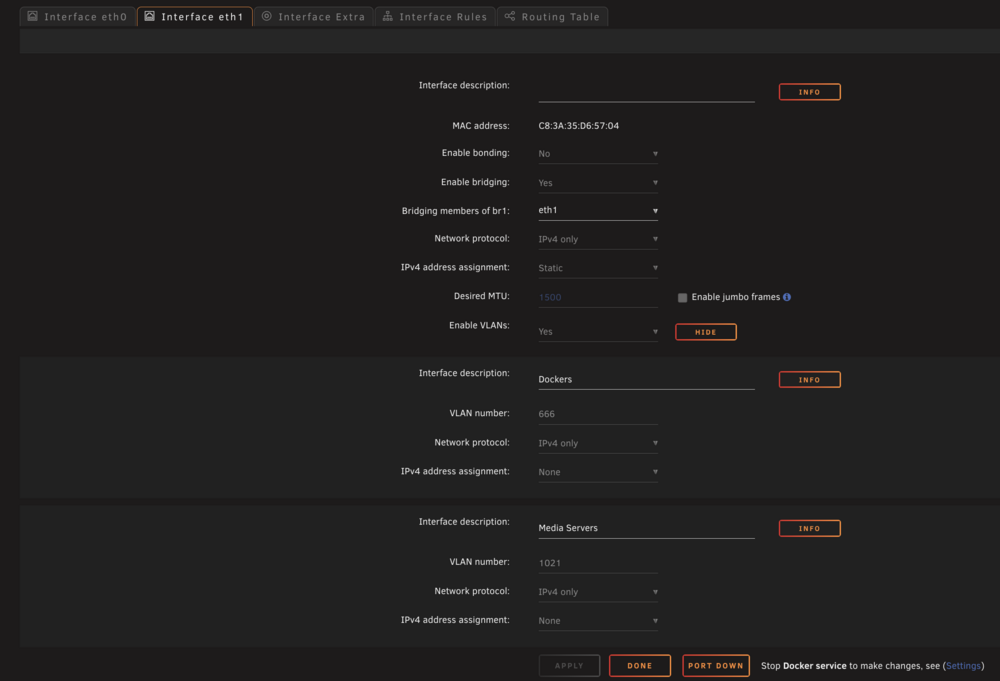Click the jumbo frames blue info icon
Viewport: 1000px width, 681px height.
787,297
